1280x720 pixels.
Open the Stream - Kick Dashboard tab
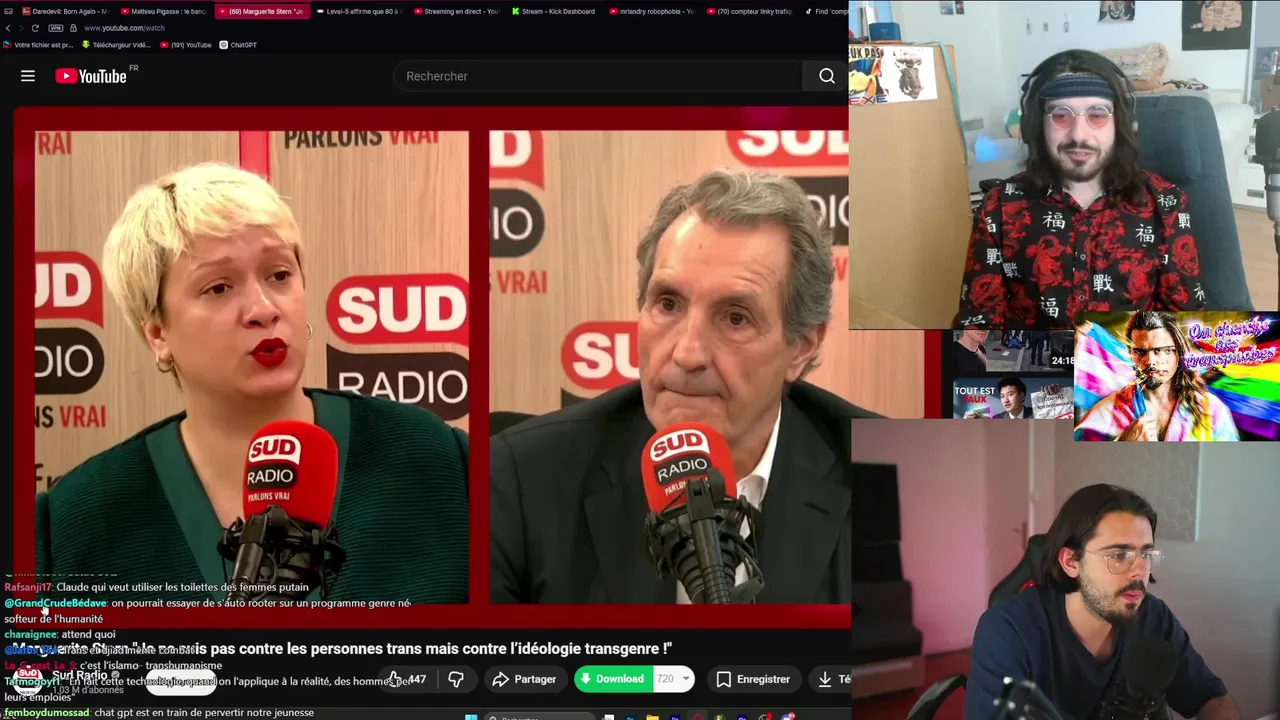pyautogui.click(x=553, y=11)
